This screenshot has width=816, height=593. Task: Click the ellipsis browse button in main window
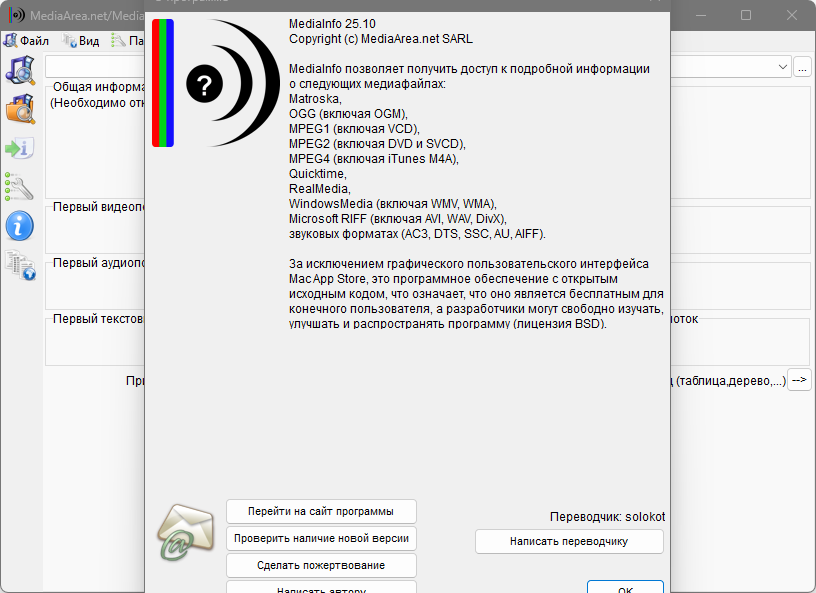click(802, 67)
